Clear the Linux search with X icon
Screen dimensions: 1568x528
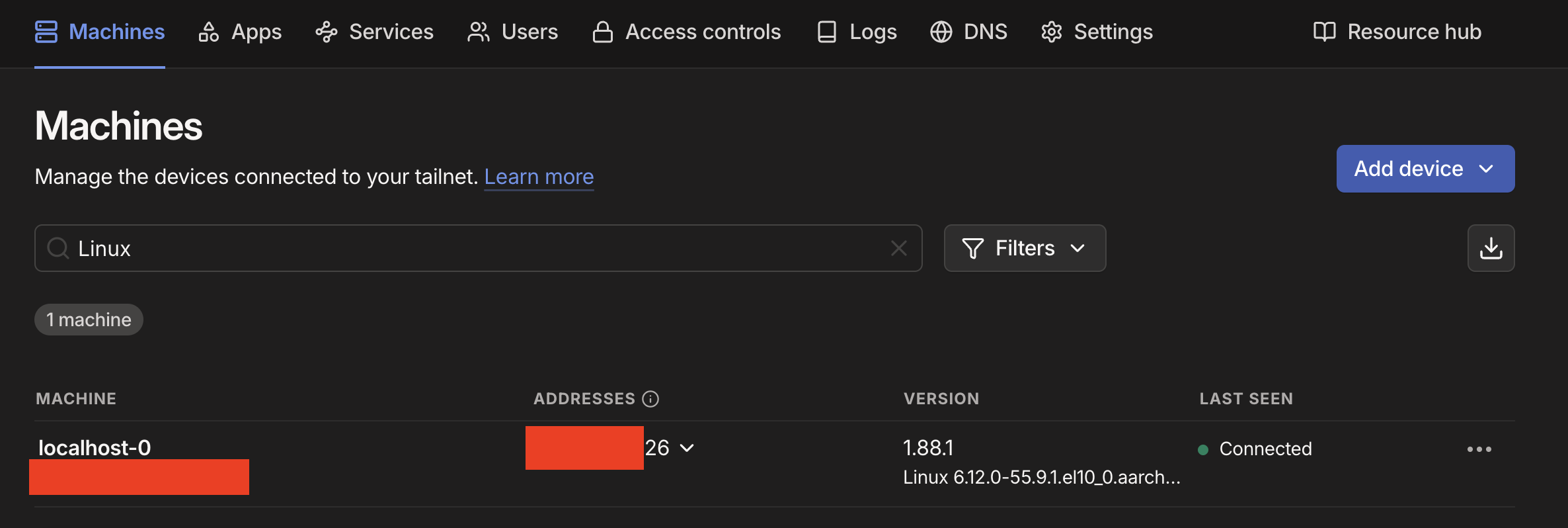click(898, 248)
